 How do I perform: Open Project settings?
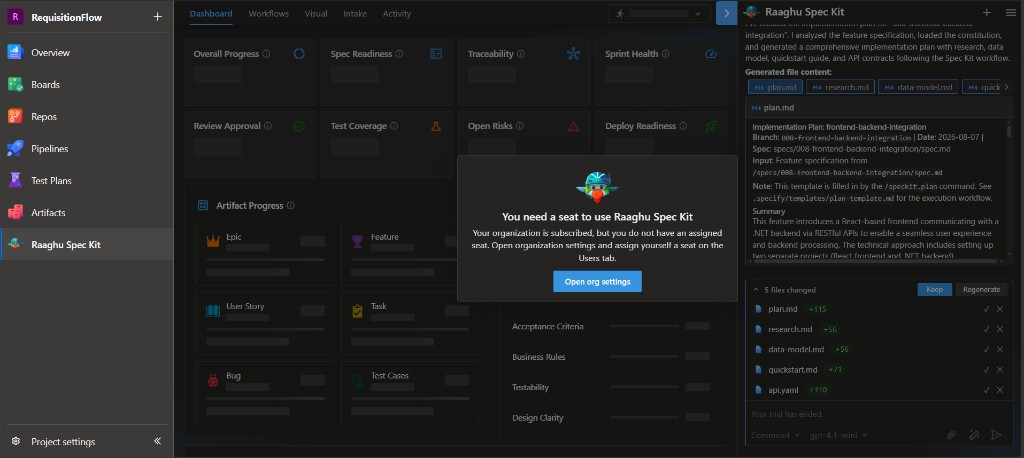(63, 442)
